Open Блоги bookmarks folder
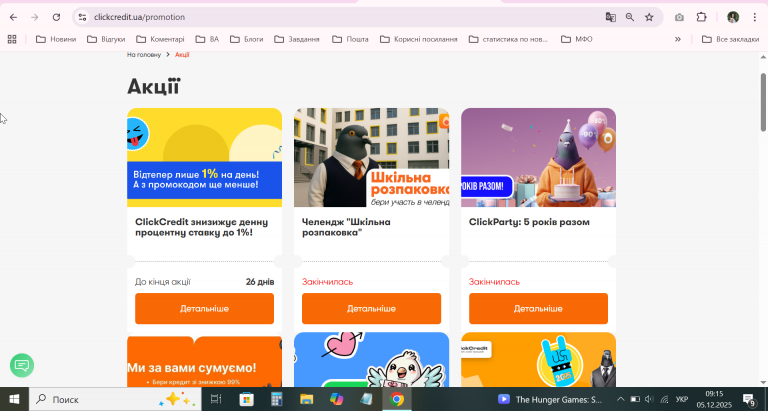 tap(247, 39)
